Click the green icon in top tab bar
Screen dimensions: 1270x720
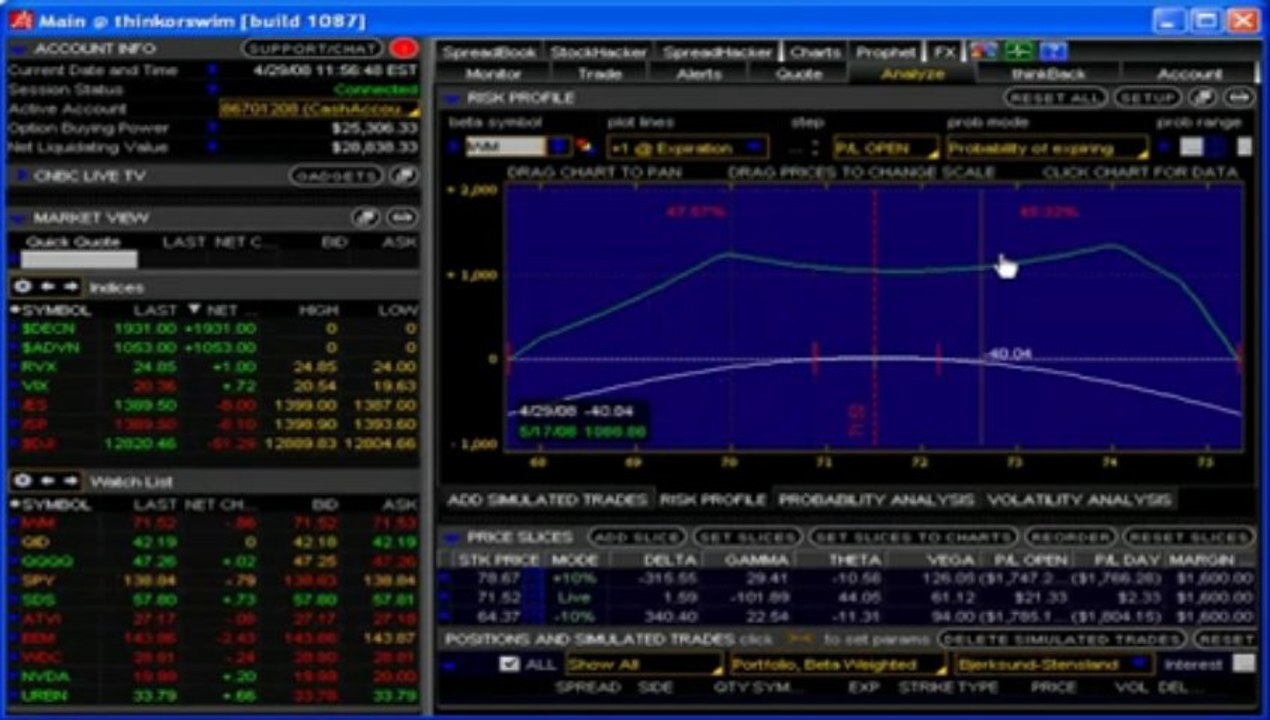[x=1018, y=51]
